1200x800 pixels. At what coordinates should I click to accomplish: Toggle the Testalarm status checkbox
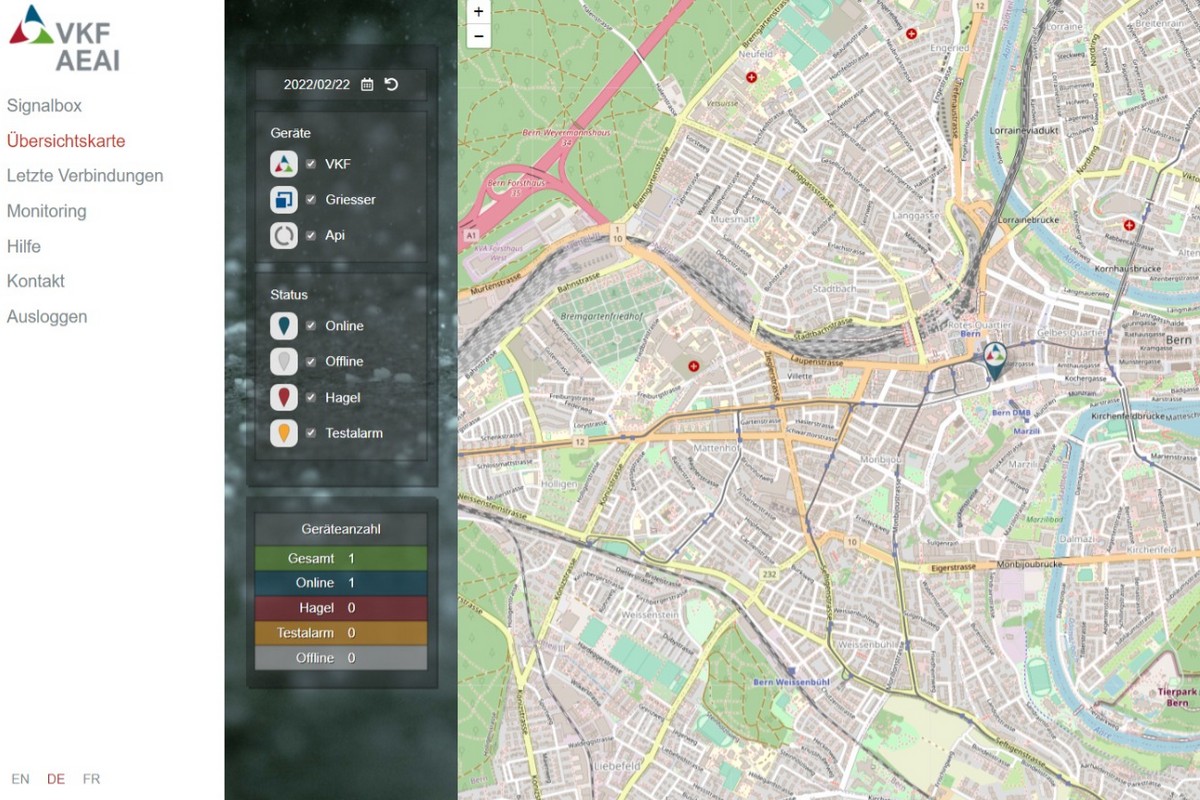311,433
